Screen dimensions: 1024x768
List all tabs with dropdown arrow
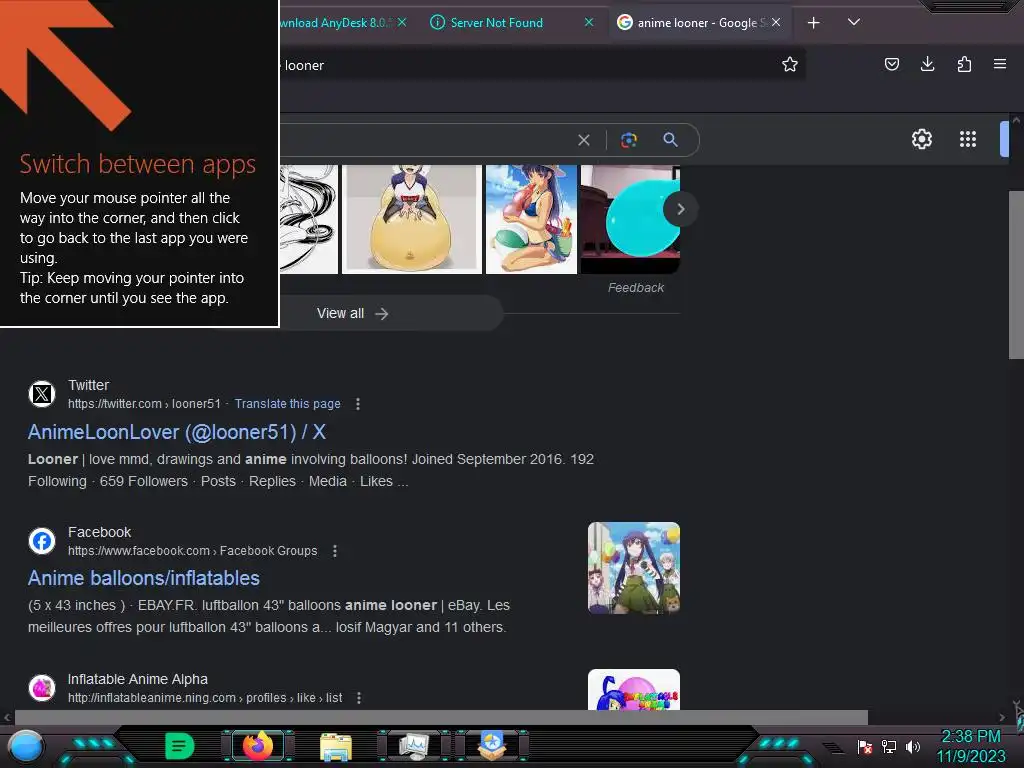(854, 22)
